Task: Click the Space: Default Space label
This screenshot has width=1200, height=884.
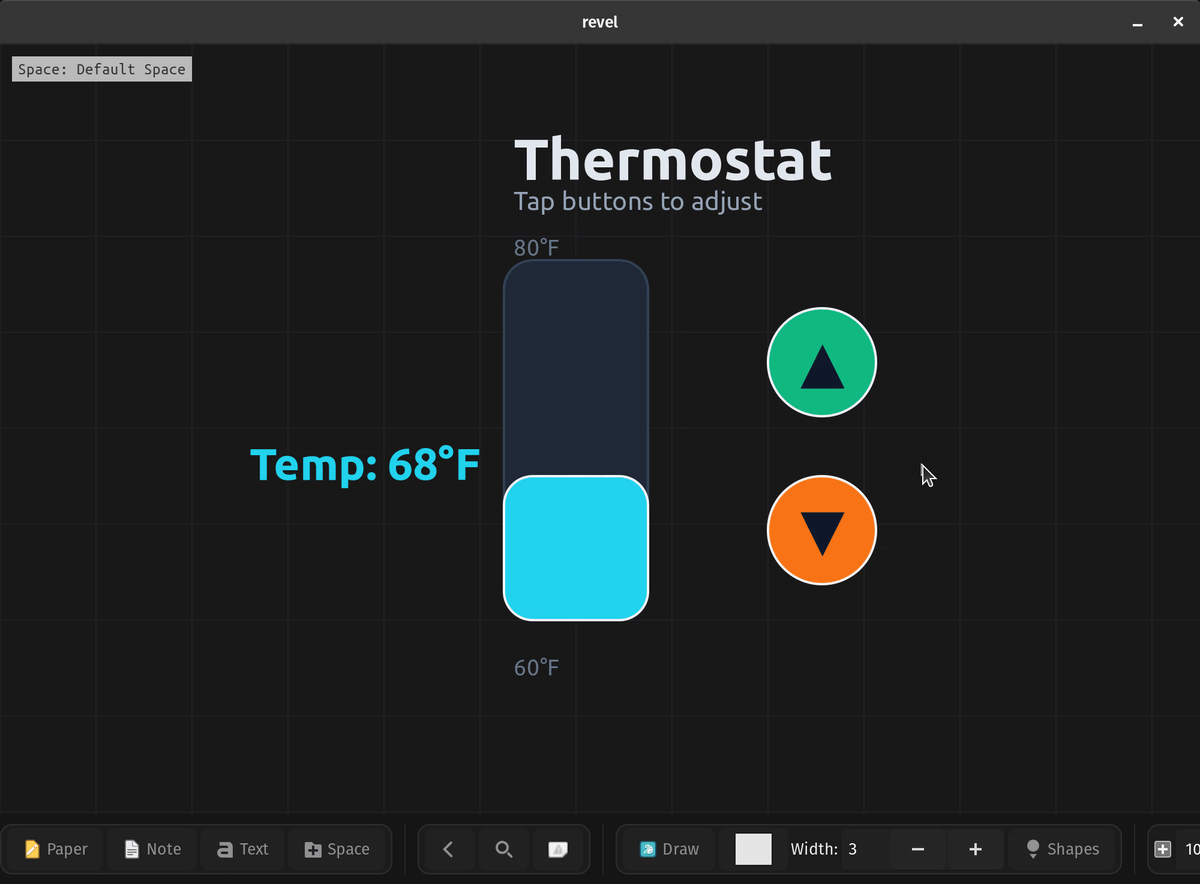Action: click(x=102, y=69)
